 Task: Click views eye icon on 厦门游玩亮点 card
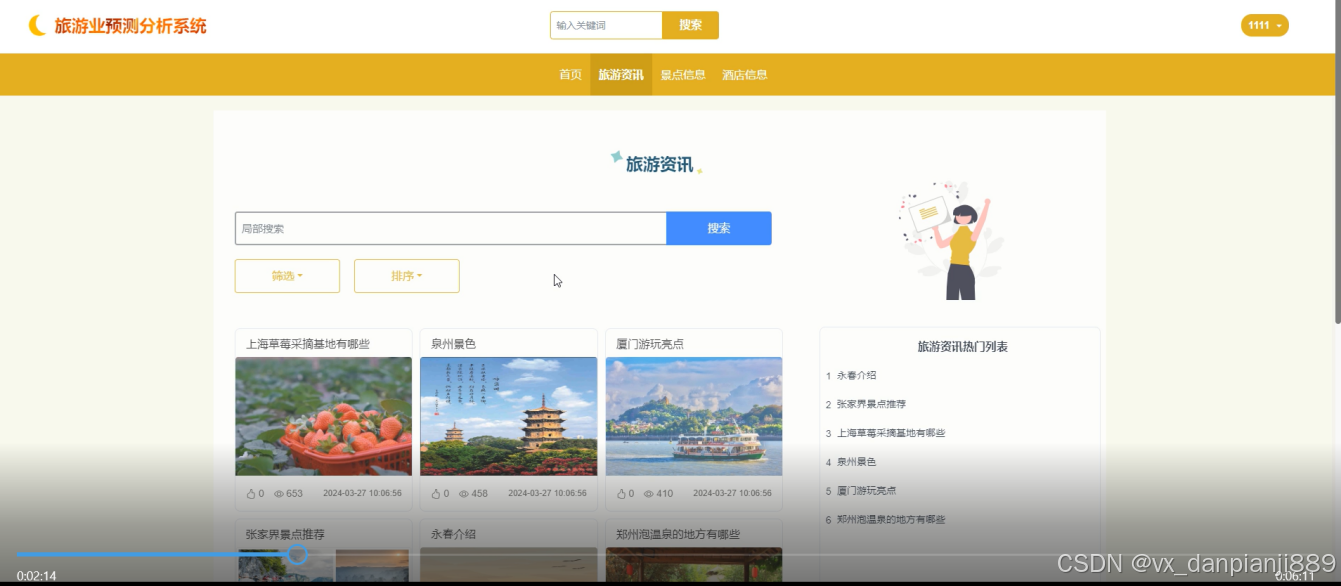point(649,494)
